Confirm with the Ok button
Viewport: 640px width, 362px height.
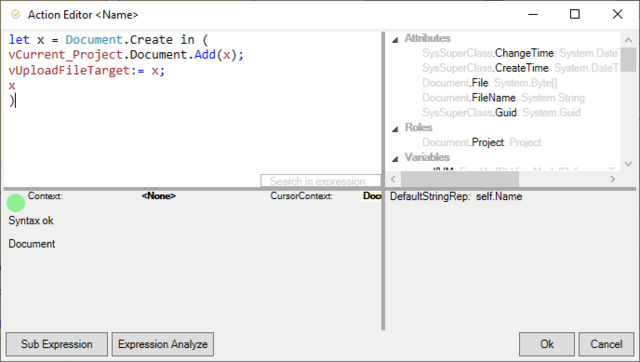547,344
